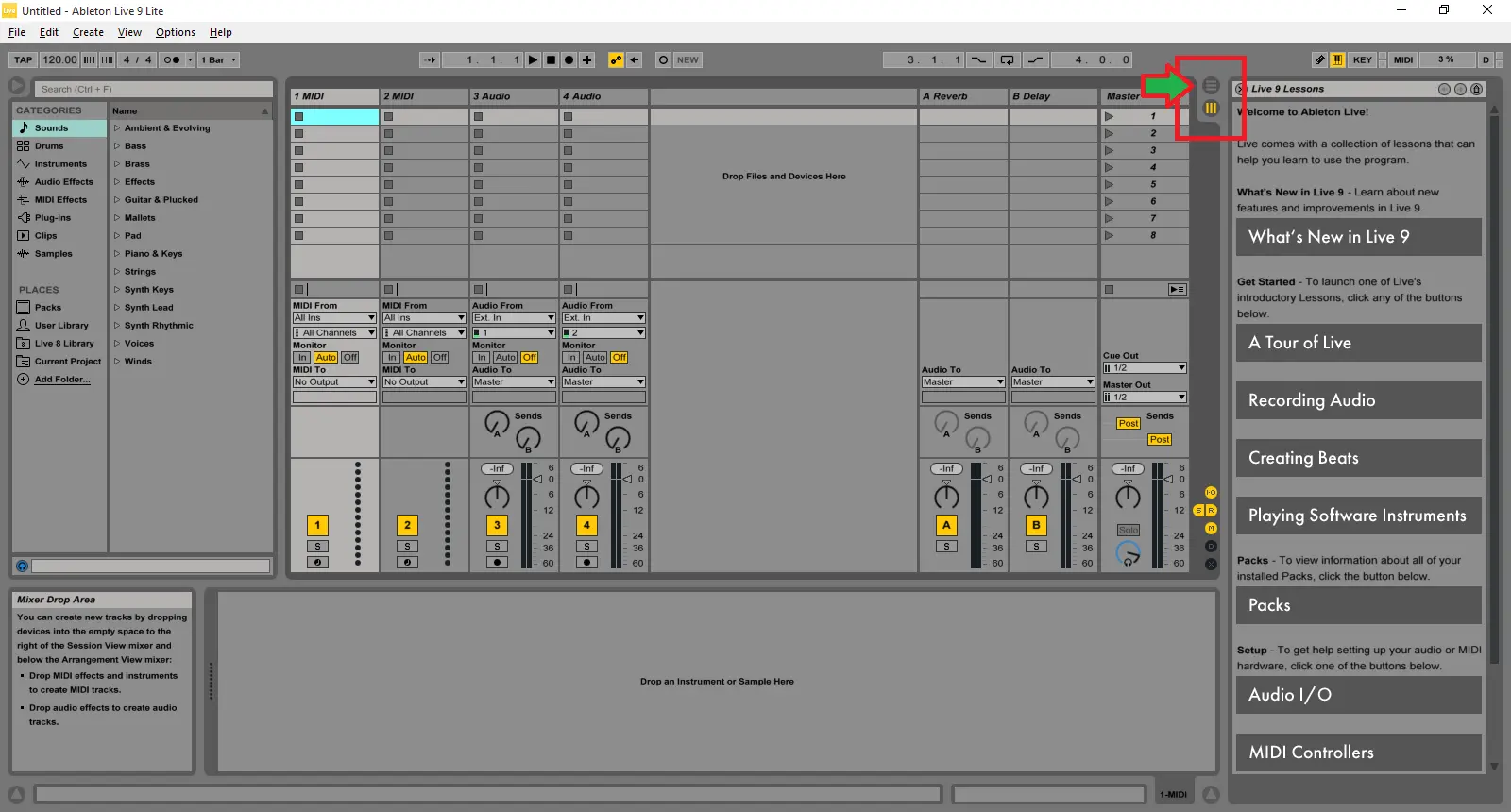Select the Drums category icon
Screen dimensions: 1511x812
[x=24, y=145]
